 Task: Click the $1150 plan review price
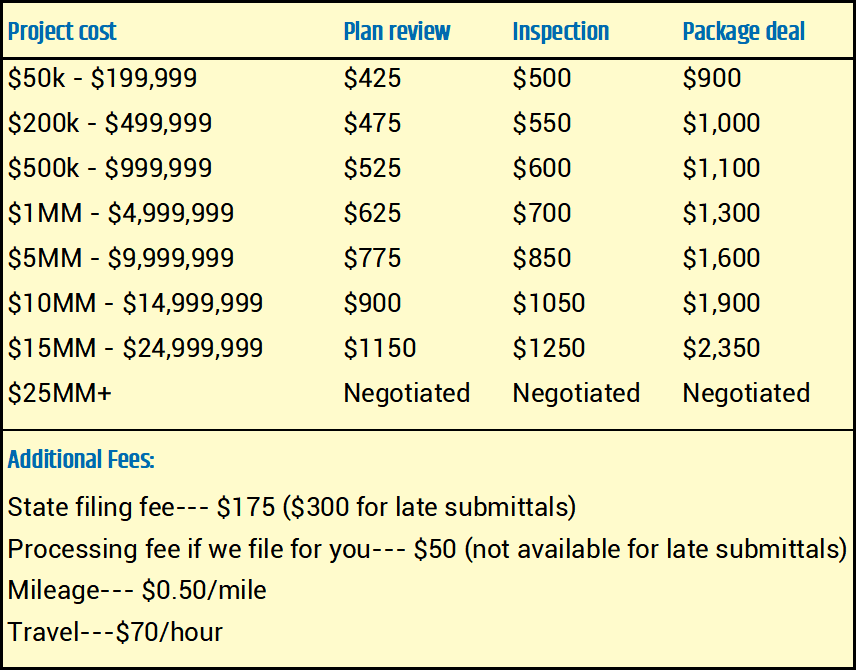pos(379,348)
